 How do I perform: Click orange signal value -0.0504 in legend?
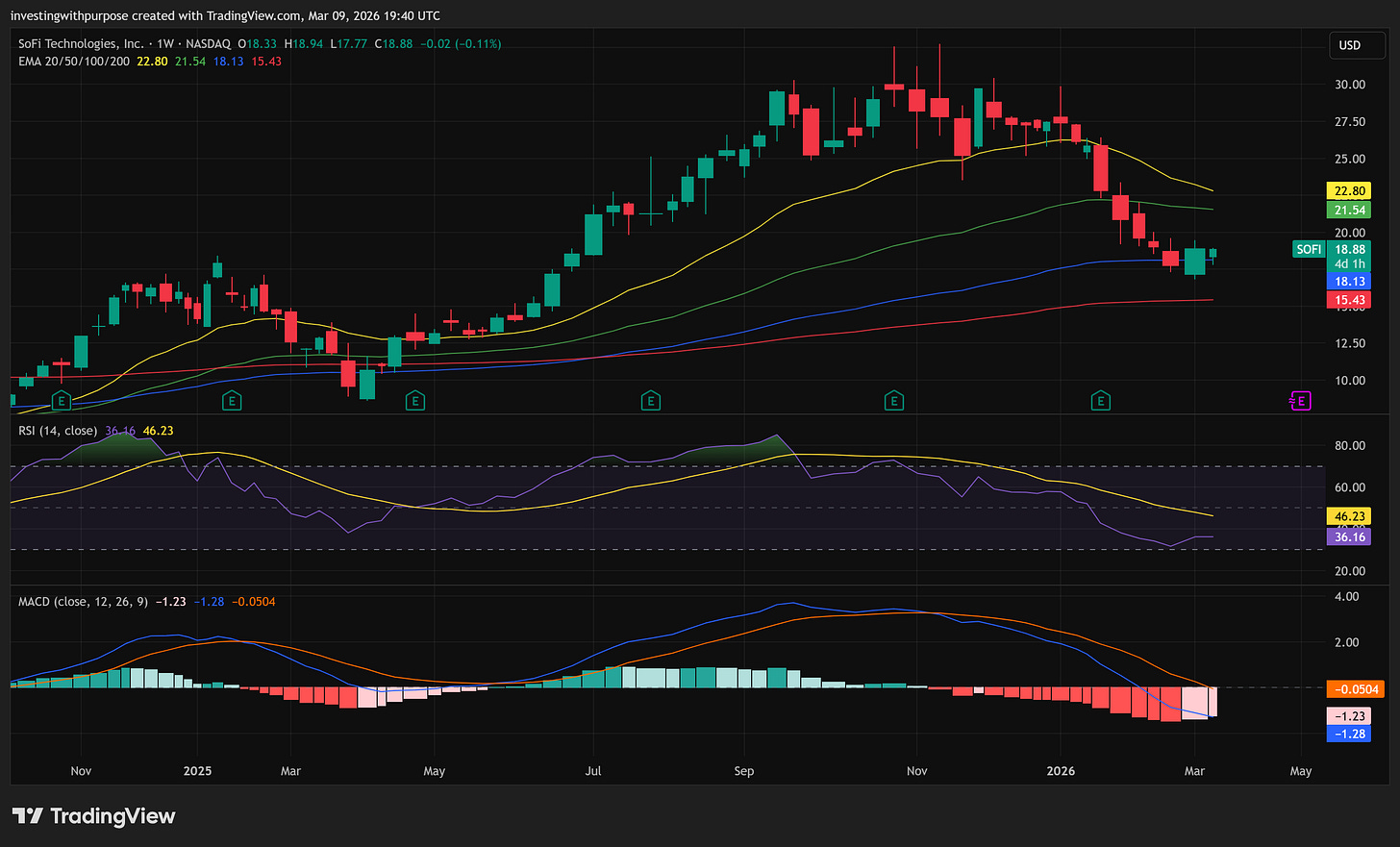(254, 602)
